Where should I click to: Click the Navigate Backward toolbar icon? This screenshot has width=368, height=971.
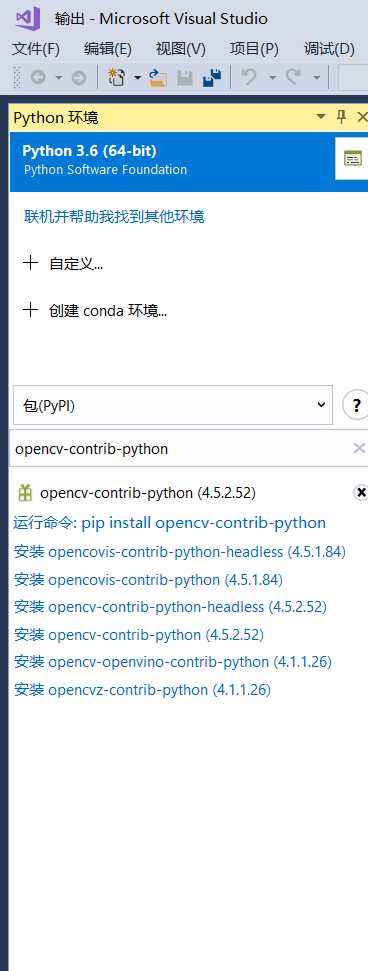[x=38, y=78]
